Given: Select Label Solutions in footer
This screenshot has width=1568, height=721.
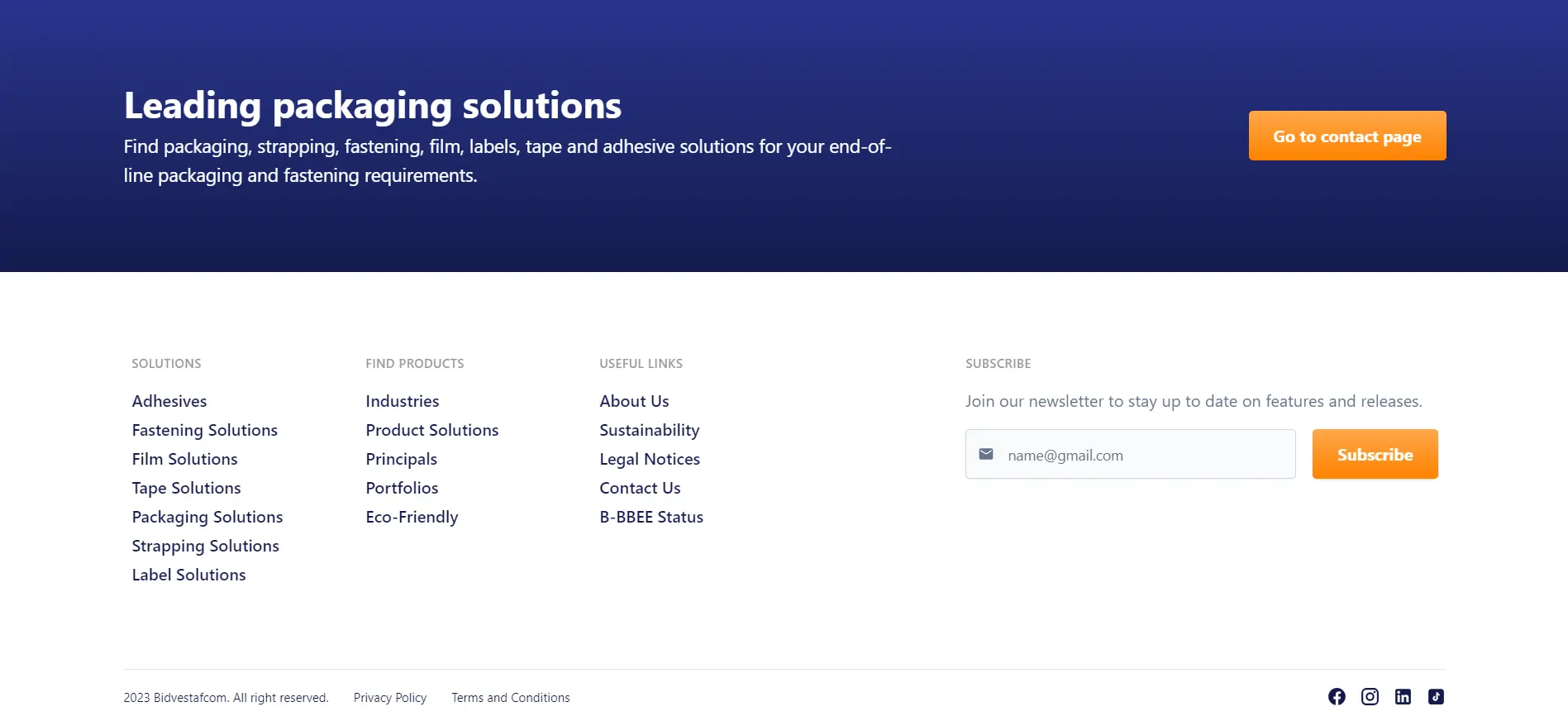Looking at the screenshot, I should [189, 575].
